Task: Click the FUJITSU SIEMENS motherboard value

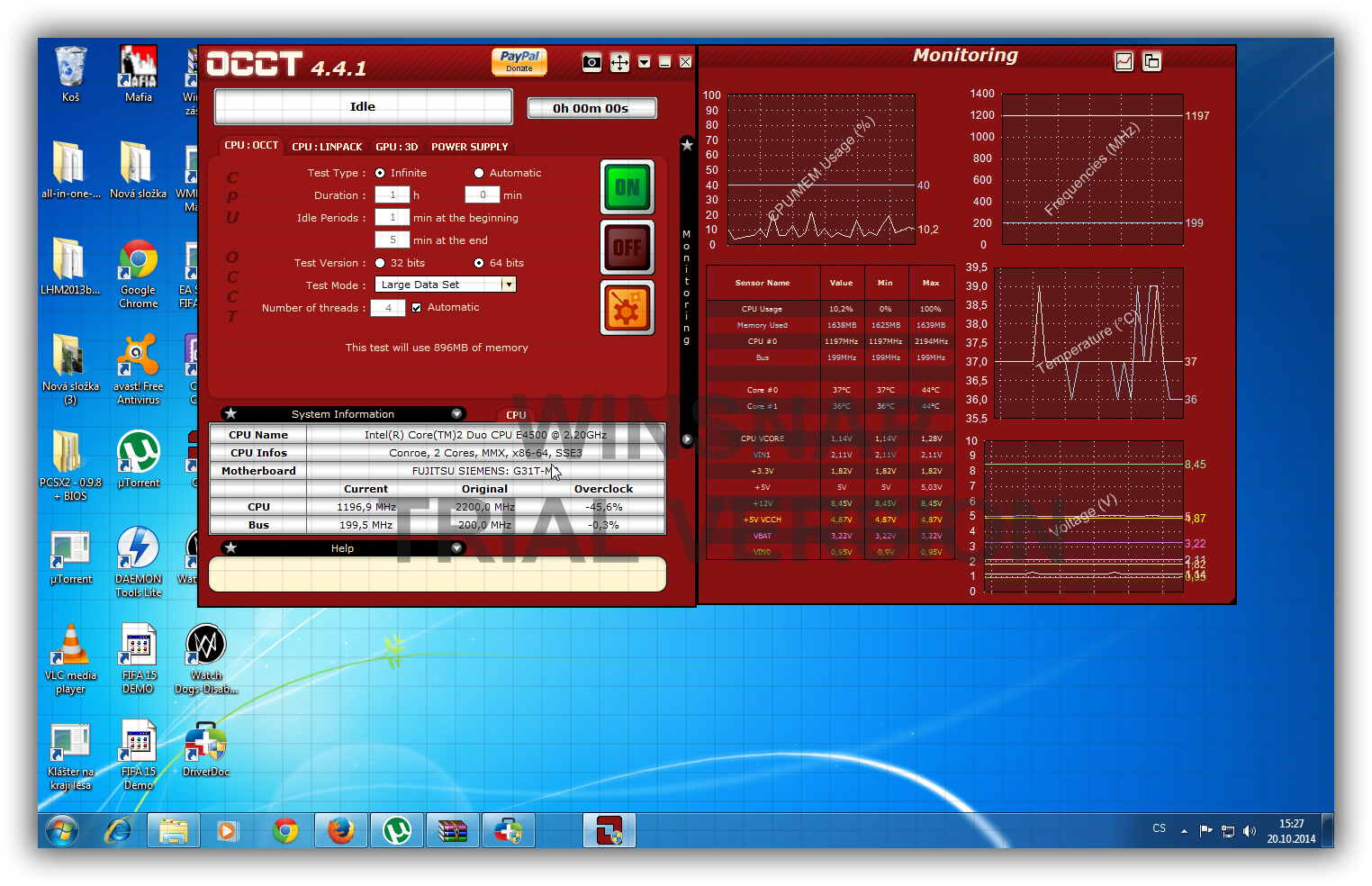Action: tap(486, 470)
